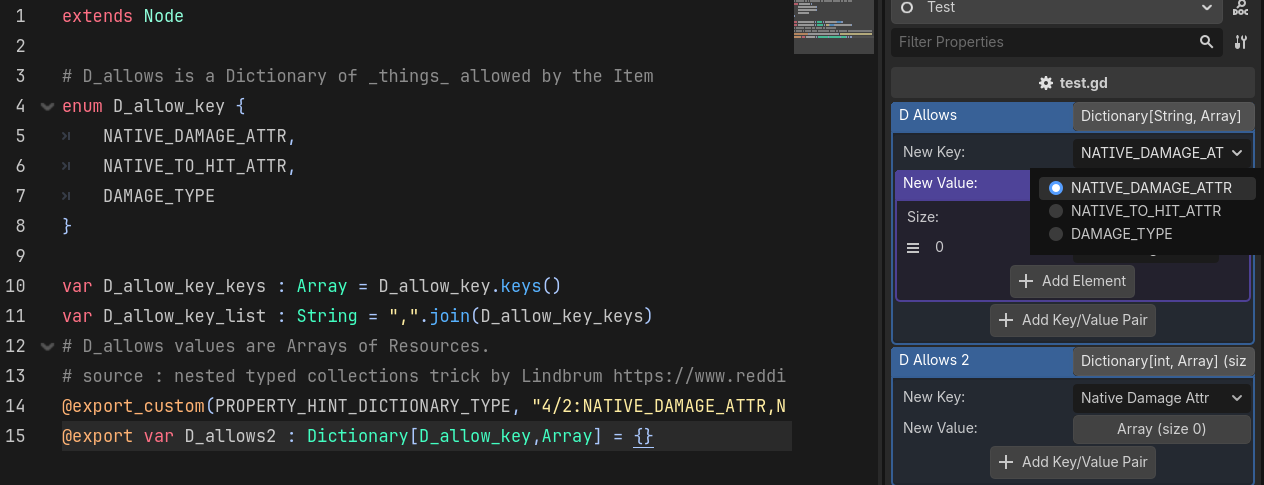Click the Array (size 0) value button

(1162, 429)
